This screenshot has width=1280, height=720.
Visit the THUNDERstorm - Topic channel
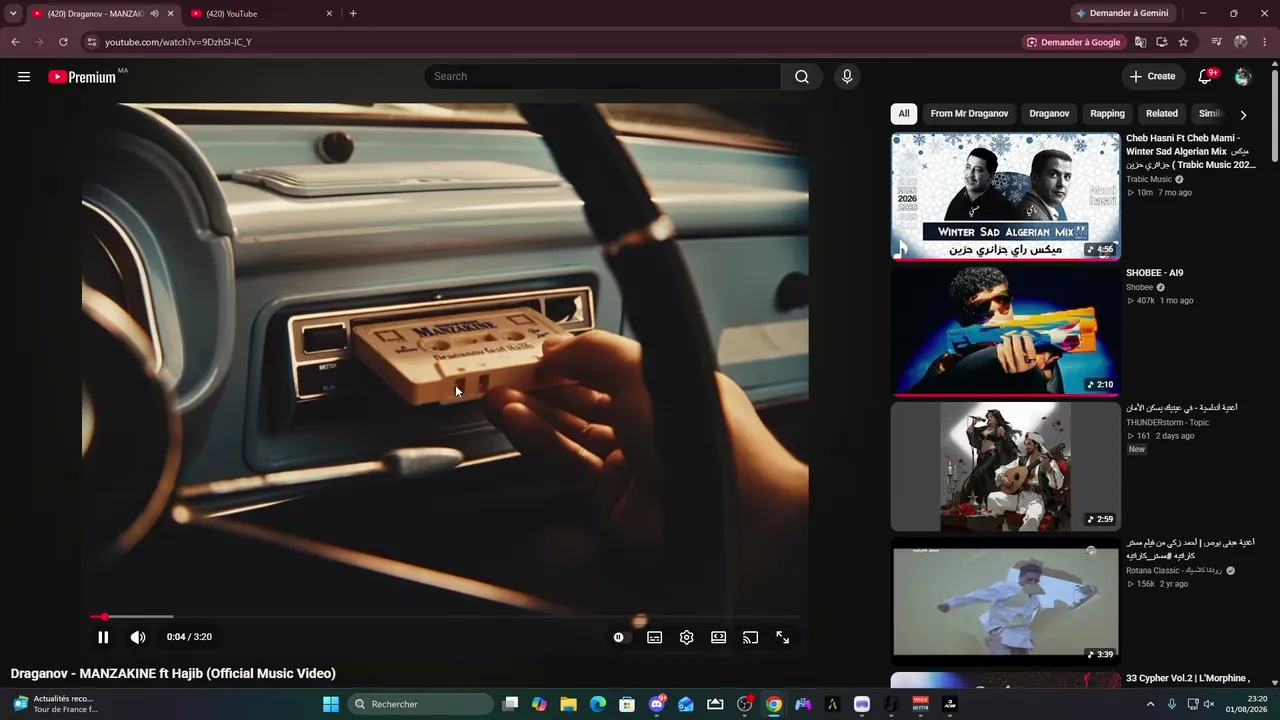1168,423
